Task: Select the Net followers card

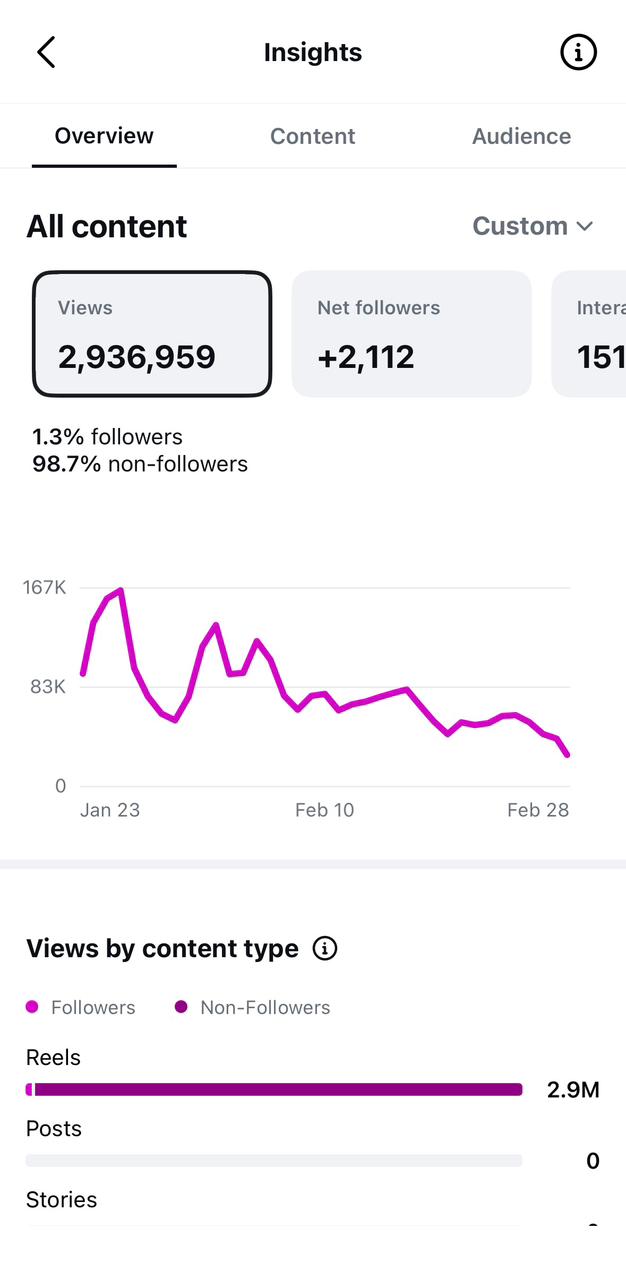Action: [x=411, y=334]
